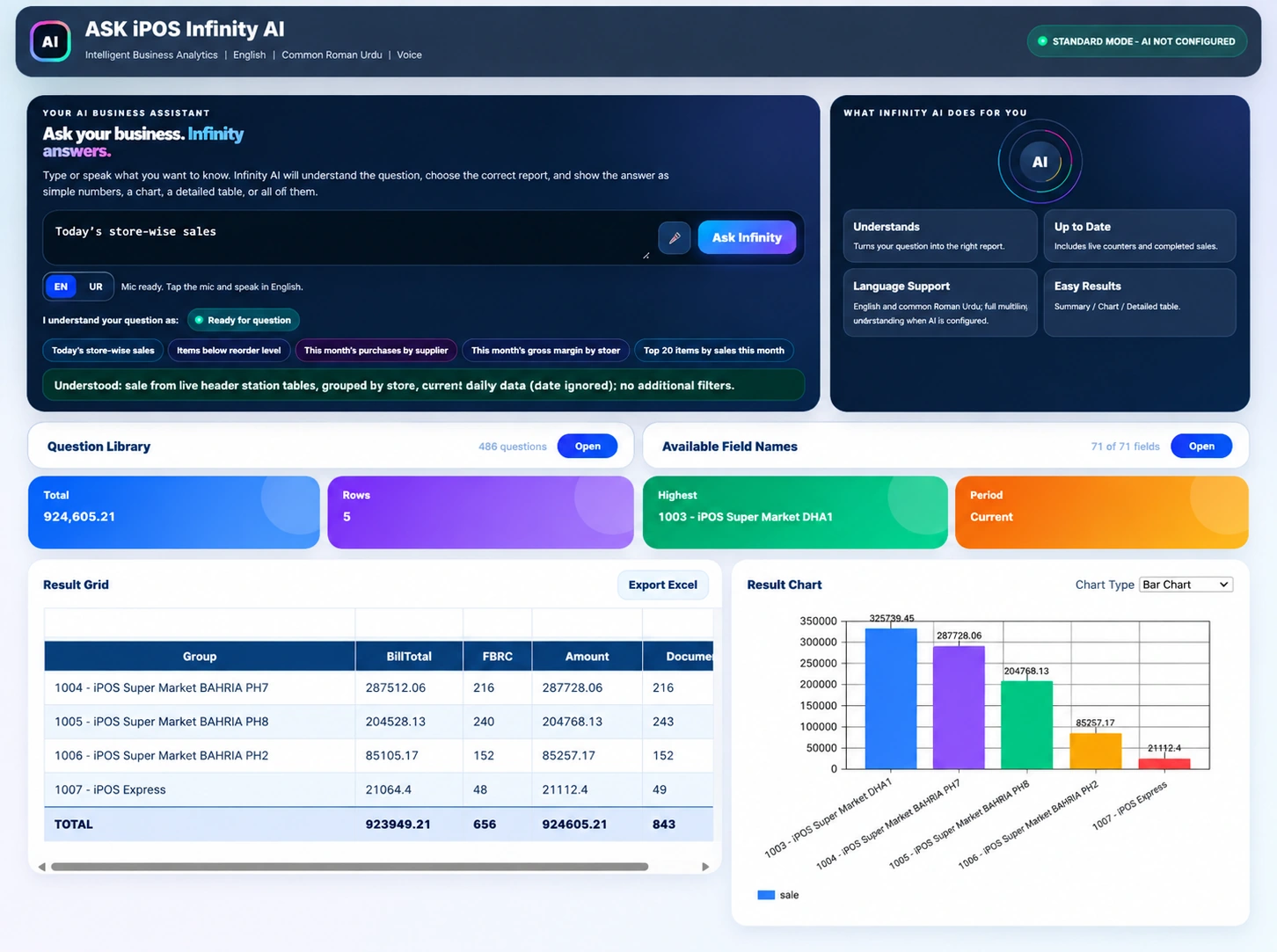Click the circular AI emblem in the info panel
Image resolution: width=1277 pixels, height=952 pixels.
click(1040, 163)
